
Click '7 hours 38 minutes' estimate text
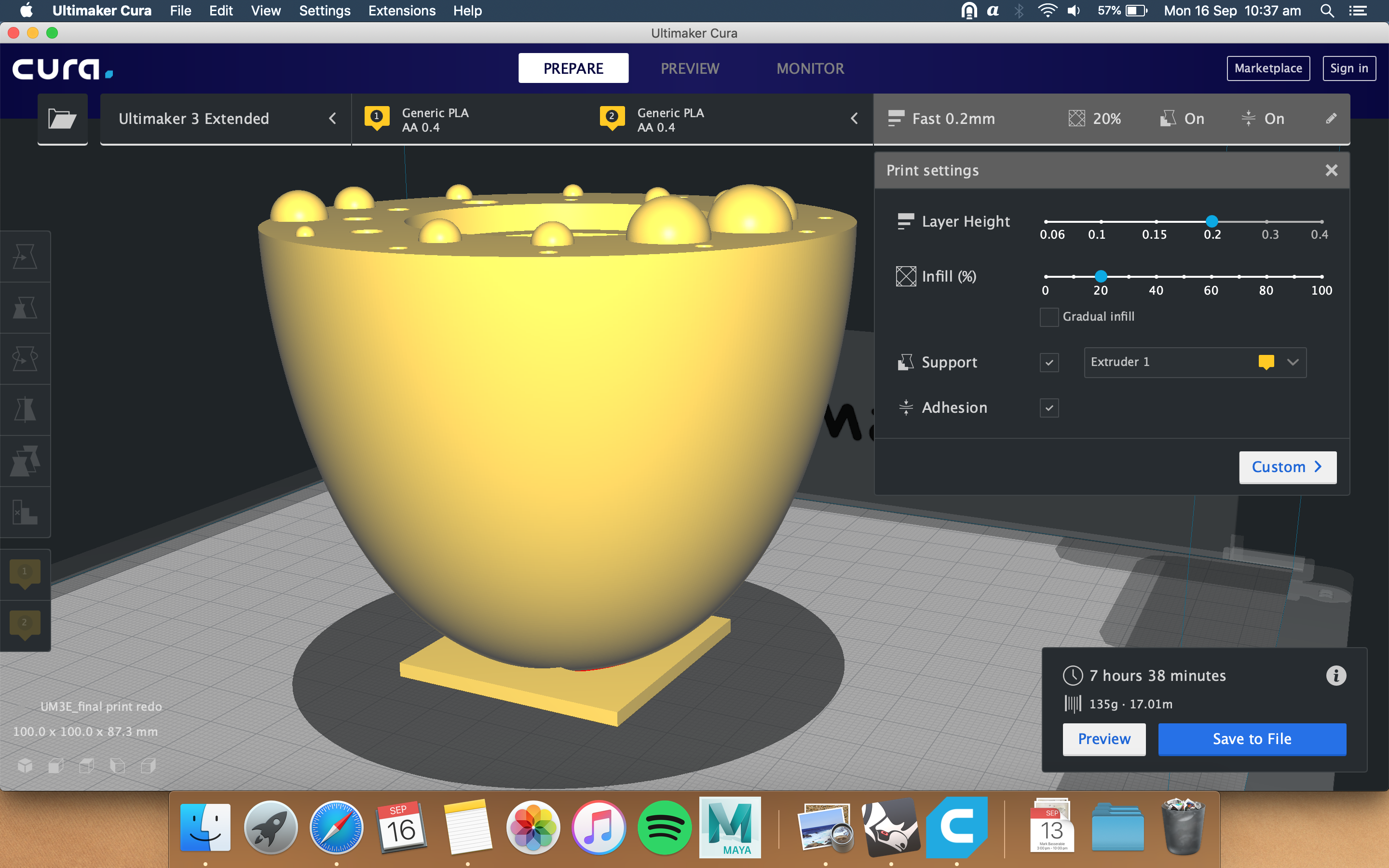1157,676
